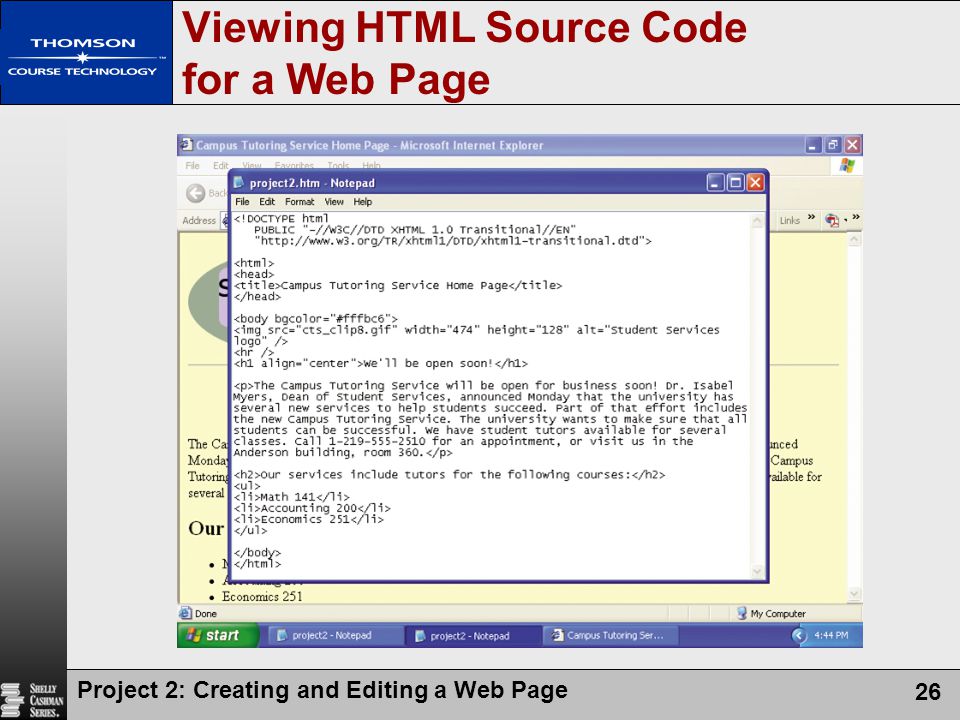Click the Start button

(217, 636)
